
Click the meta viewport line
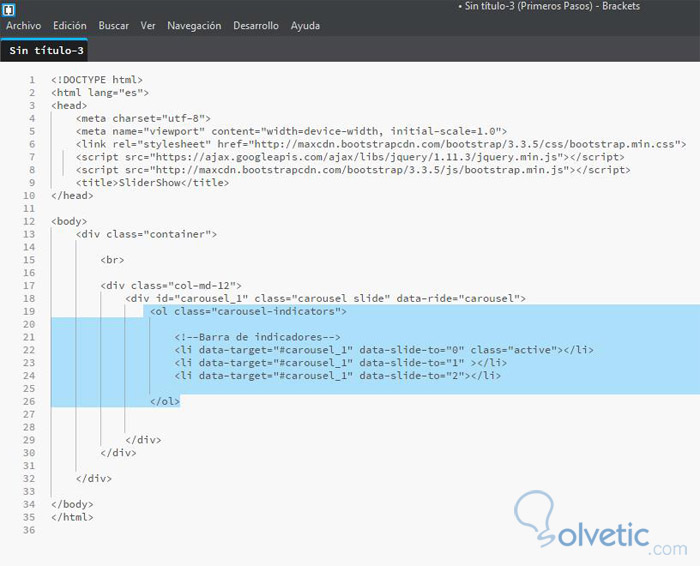click(292, 131)
